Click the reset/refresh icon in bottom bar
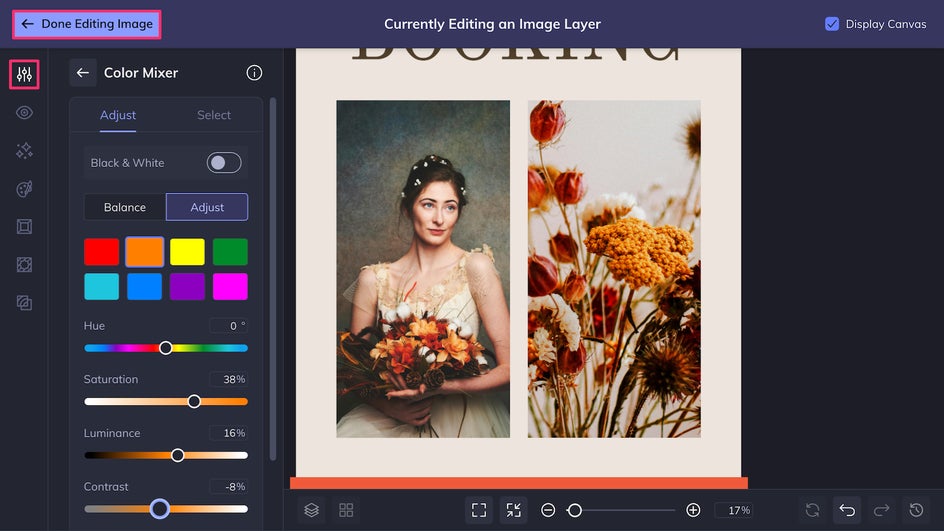The image size is (944, 531). tap(812, 510)
